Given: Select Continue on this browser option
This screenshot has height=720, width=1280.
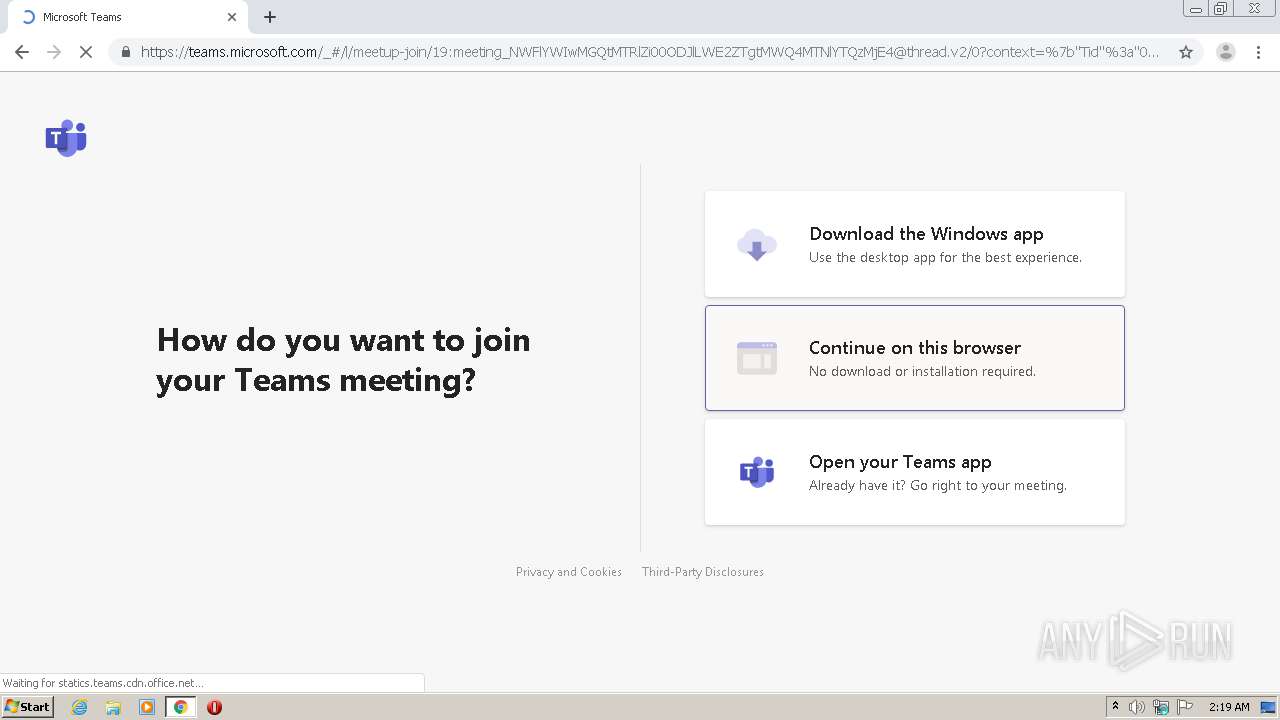Looking at the screenshot, I should pos(915,358).
